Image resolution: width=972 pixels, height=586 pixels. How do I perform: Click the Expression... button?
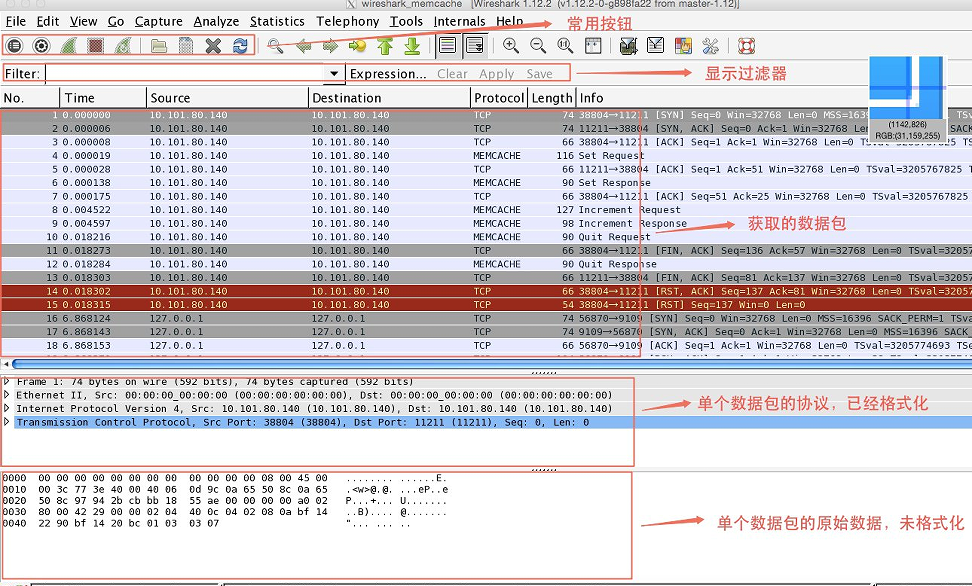[388, 74]
